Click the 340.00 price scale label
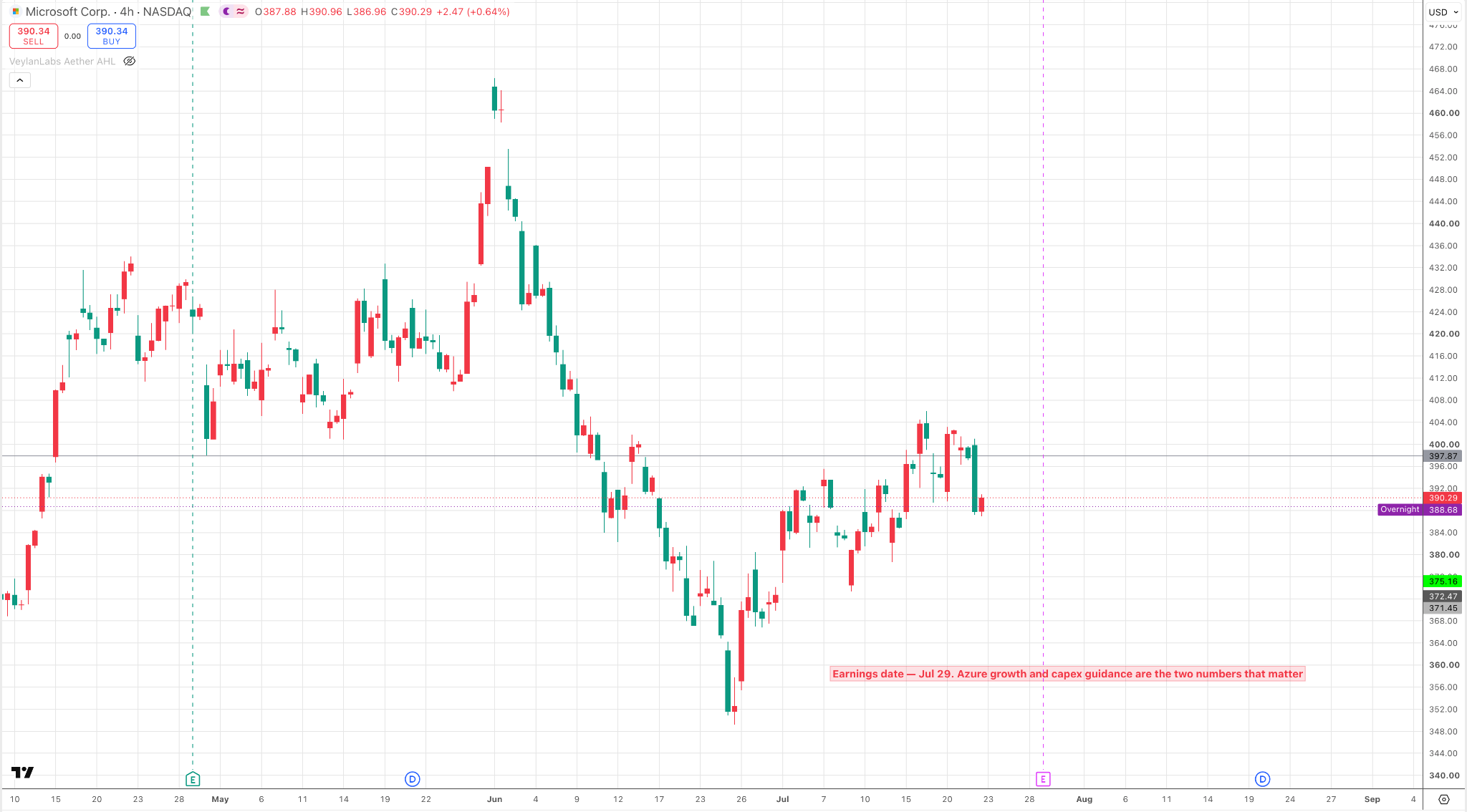The width and height of the screenshot is (1467, 812). coord(1443,775)
